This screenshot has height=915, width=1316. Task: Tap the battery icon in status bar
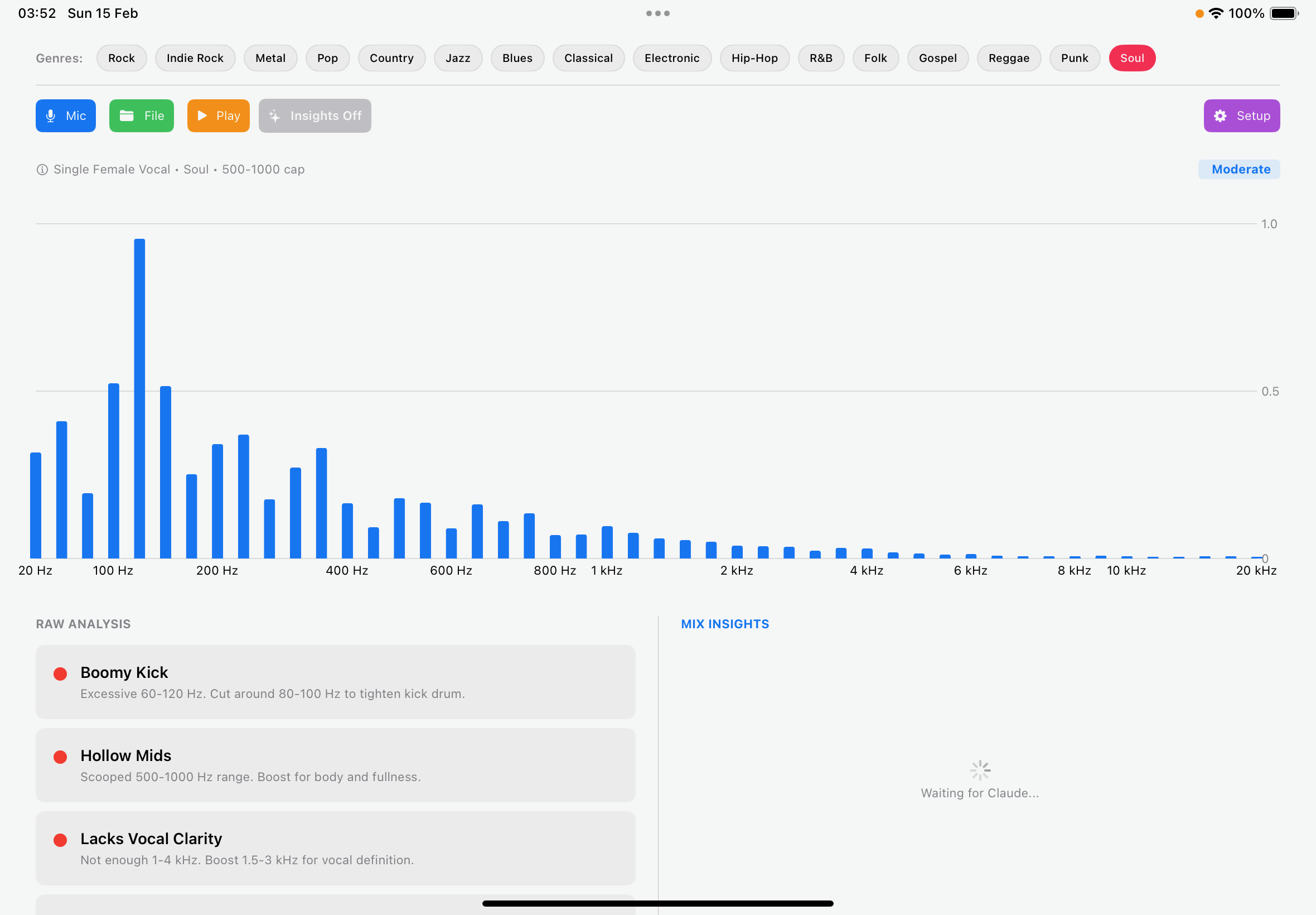[1283, 13]
